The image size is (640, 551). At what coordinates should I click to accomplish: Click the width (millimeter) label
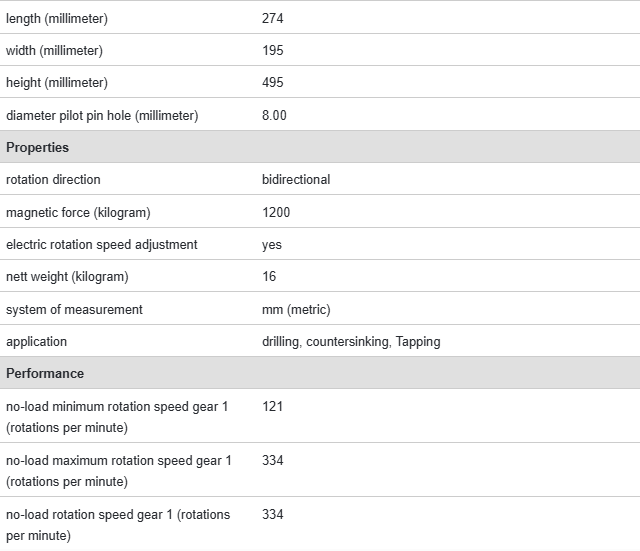tap(54, 50)
